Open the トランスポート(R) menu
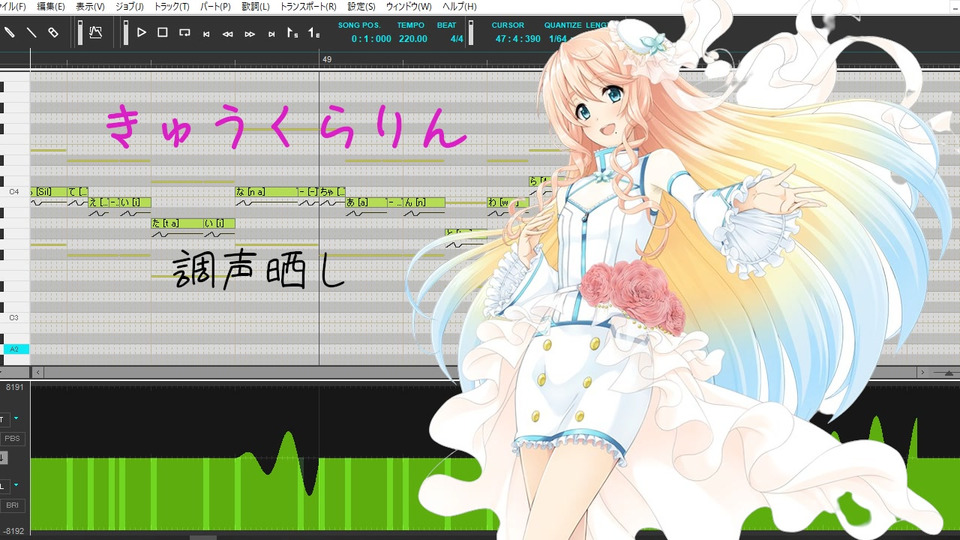Viewport: 960px width, 540px height. [308, 6]
